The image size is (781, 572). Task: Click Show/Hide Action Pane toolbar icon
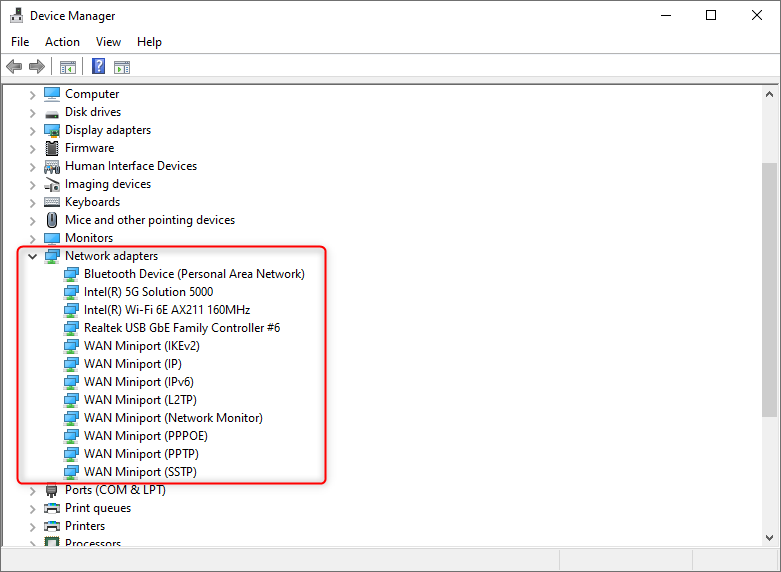pyautogui.click(x=122, y=67)
